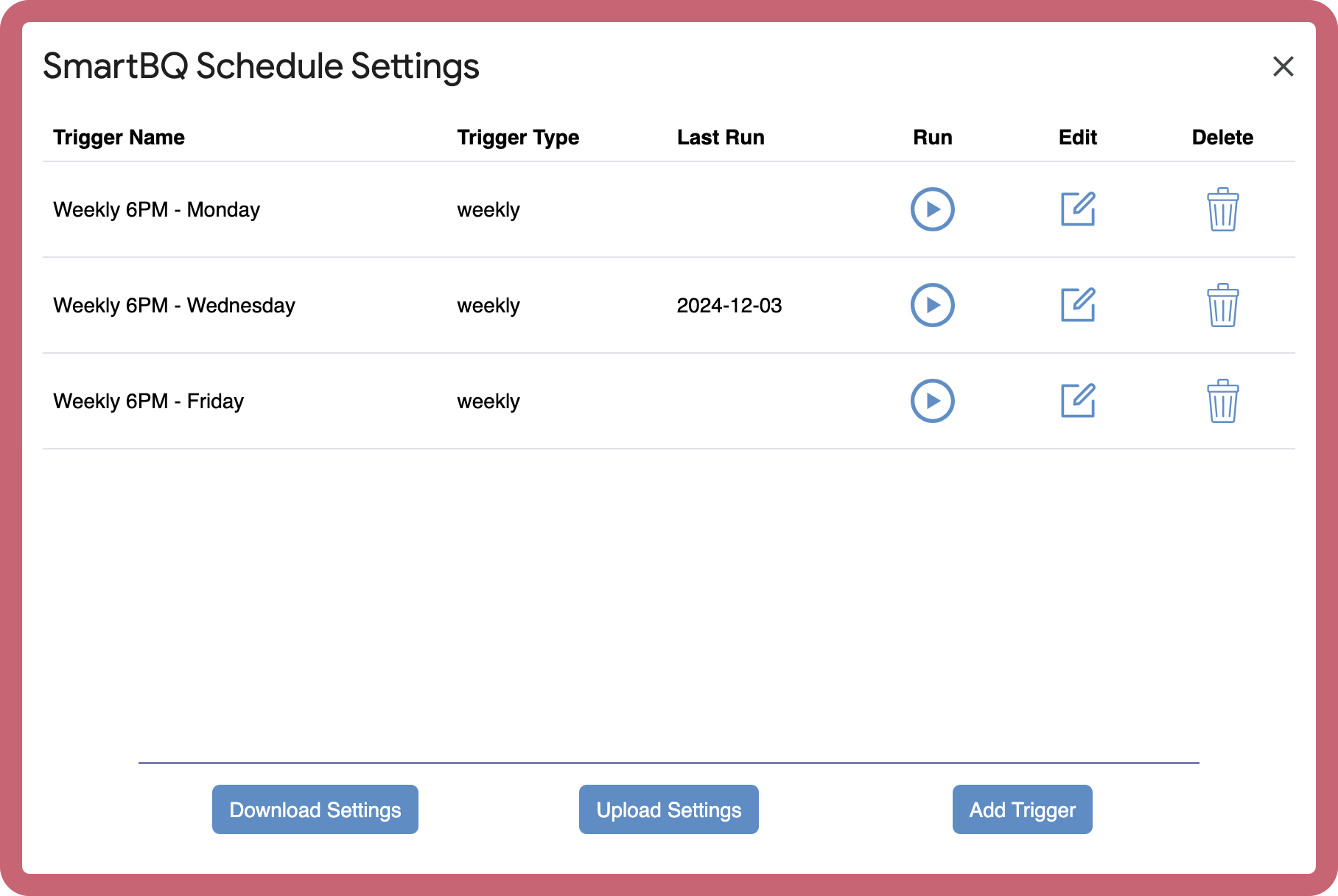Click the SmartBQ Schedule Settings title

[262, 66]
